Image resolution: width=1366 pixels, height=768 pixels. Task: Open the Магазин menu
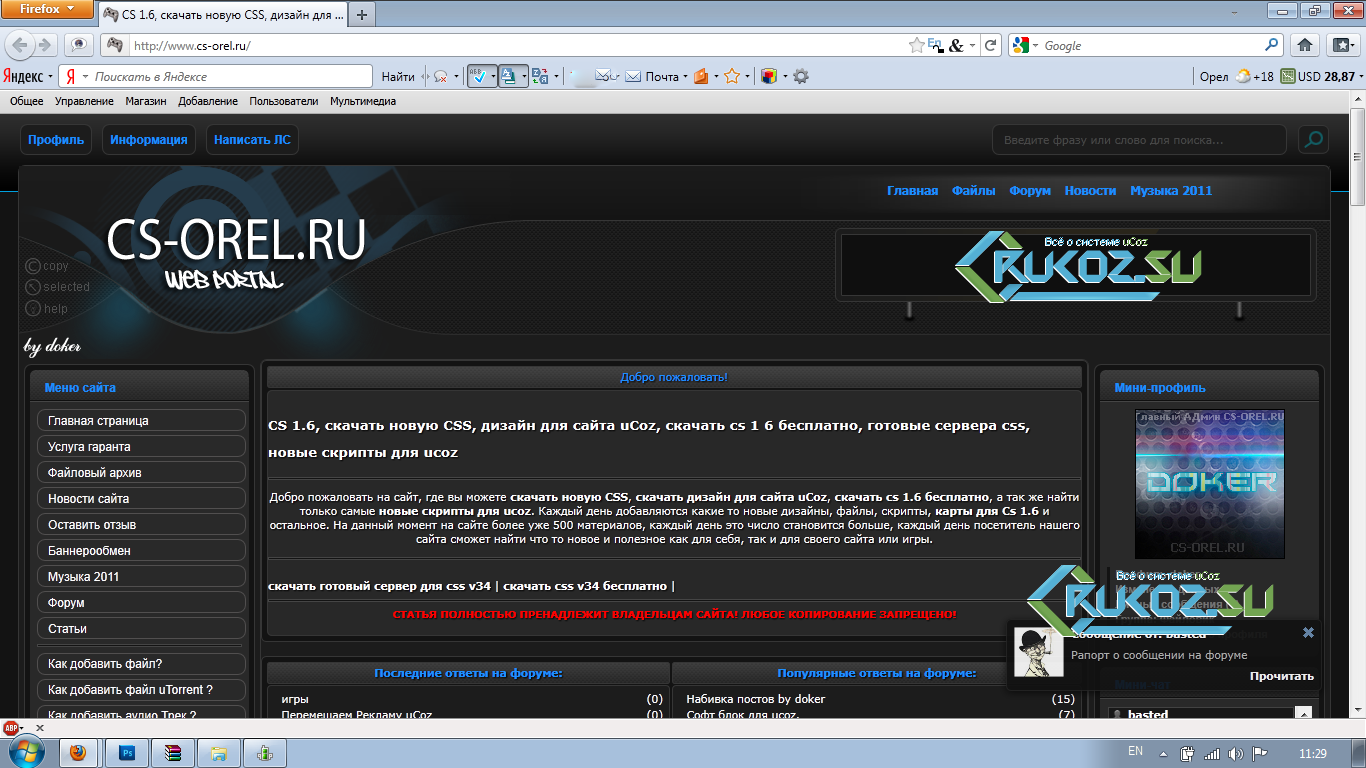point(146,101)
